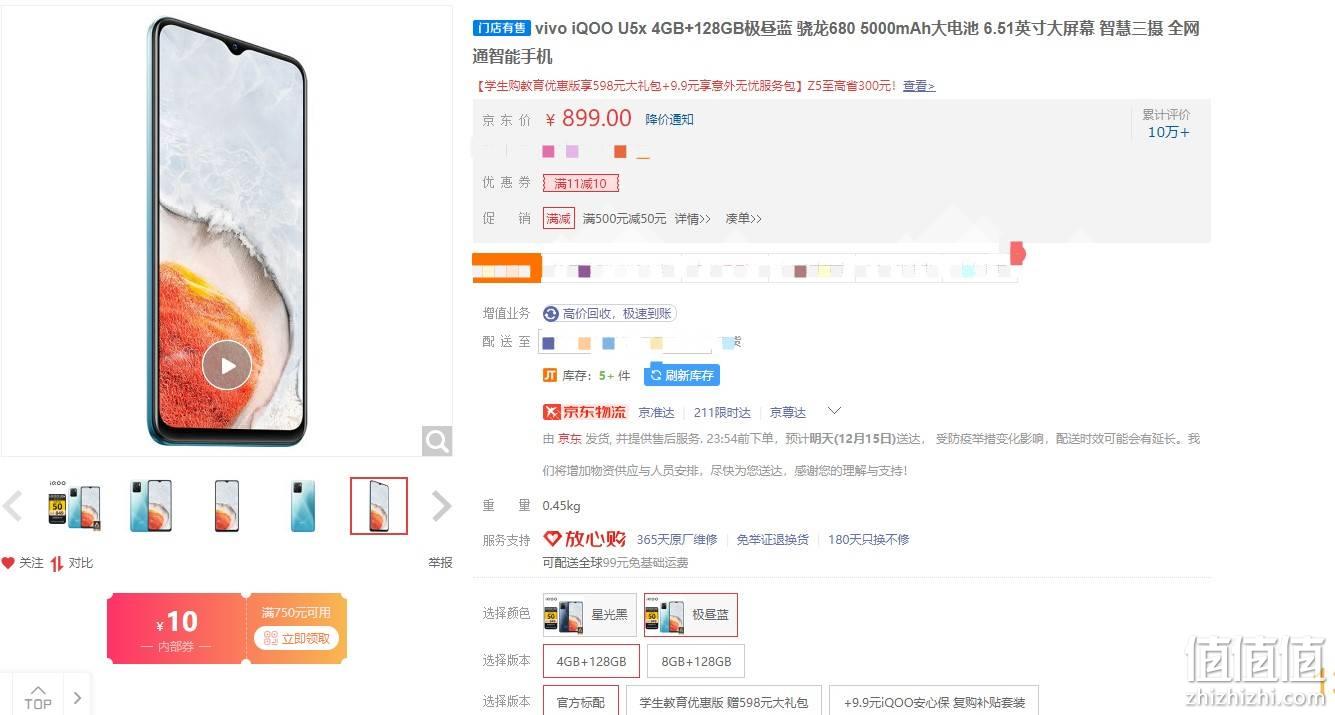The image size is (1335, 715).
Task: Show previous thumbnails with left arrow
Action: 13,506
